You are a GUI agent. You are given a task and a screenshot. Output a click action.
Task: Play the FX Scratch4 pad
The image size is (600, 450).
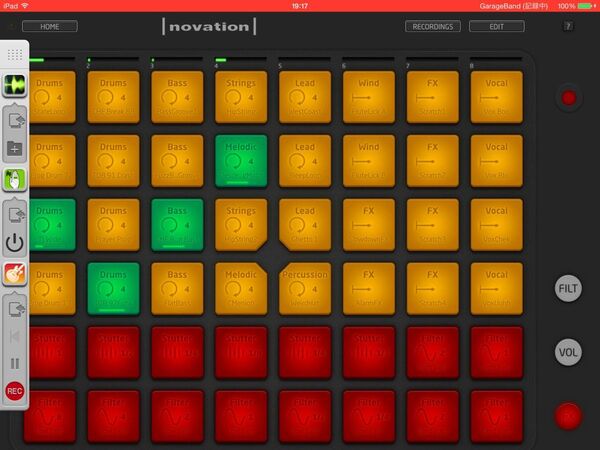point(433,289)
